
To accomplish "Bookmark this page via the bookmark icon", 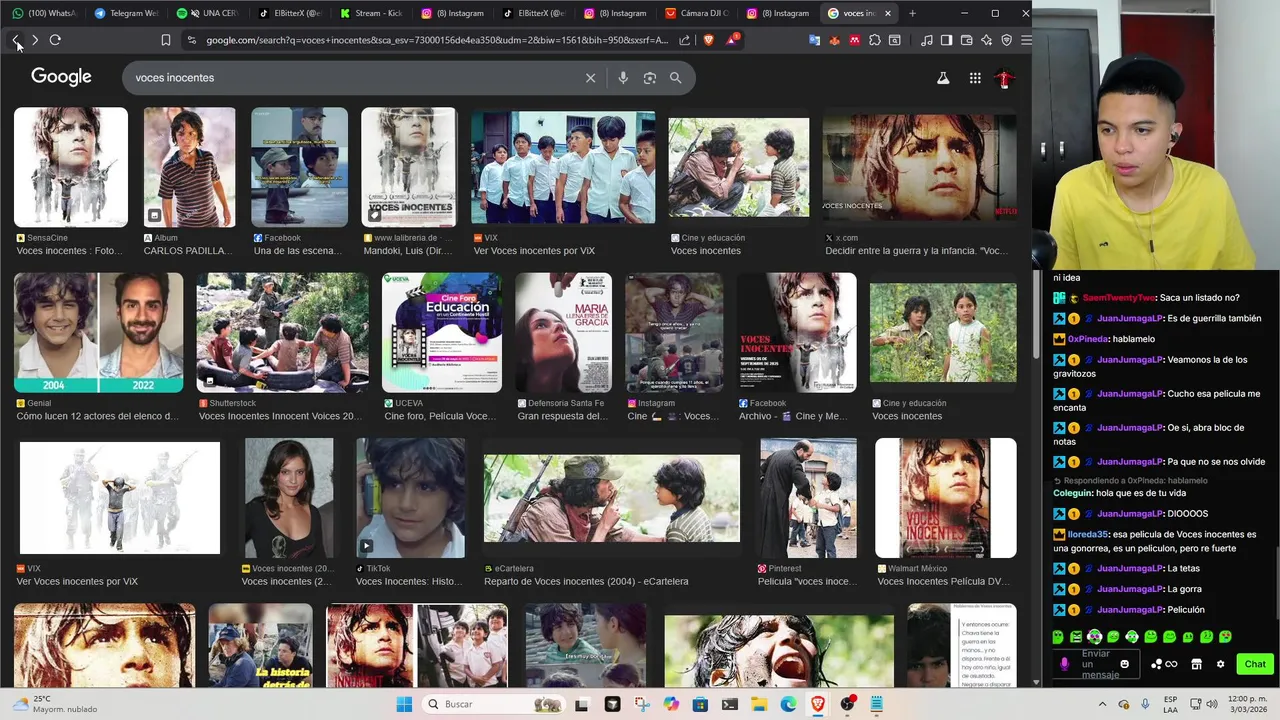I will pyautogui.click(x=166, y=40).
